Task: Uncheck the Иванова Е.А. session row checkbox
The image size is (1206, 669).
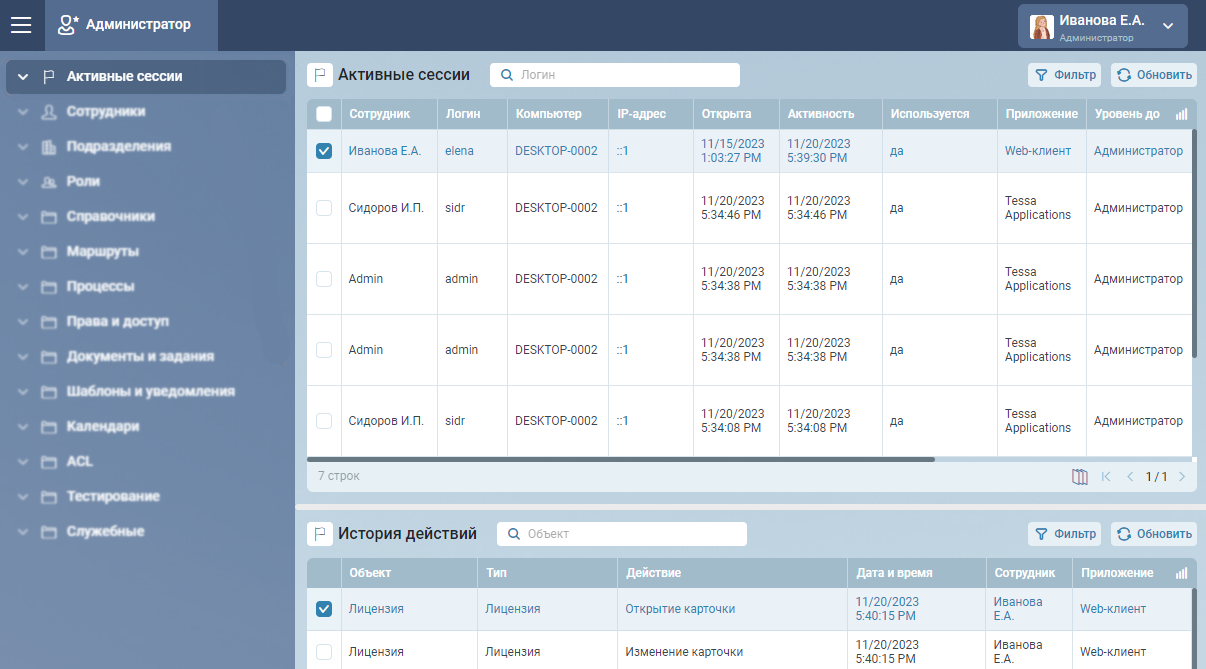Action: [324, 151]
